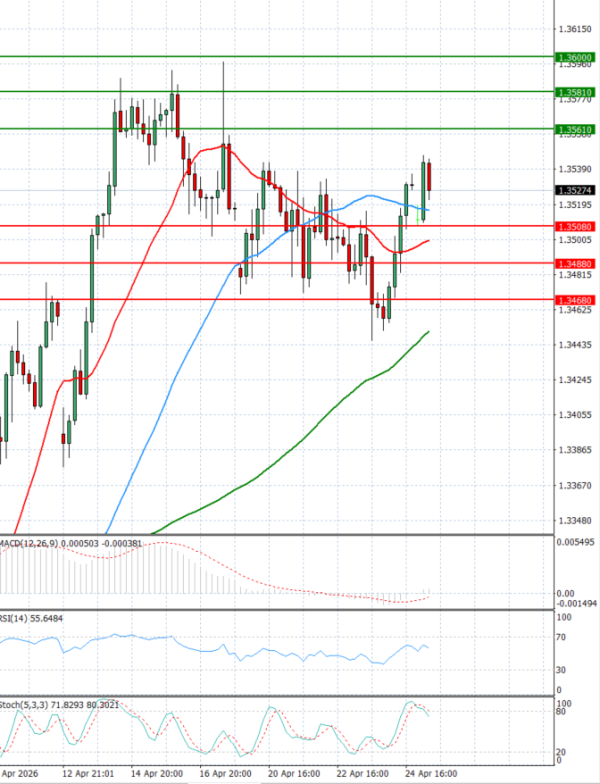The image size is (600, 784).
Task: Click the 1.34880 support price tag
Action: [x=574, y=263]
